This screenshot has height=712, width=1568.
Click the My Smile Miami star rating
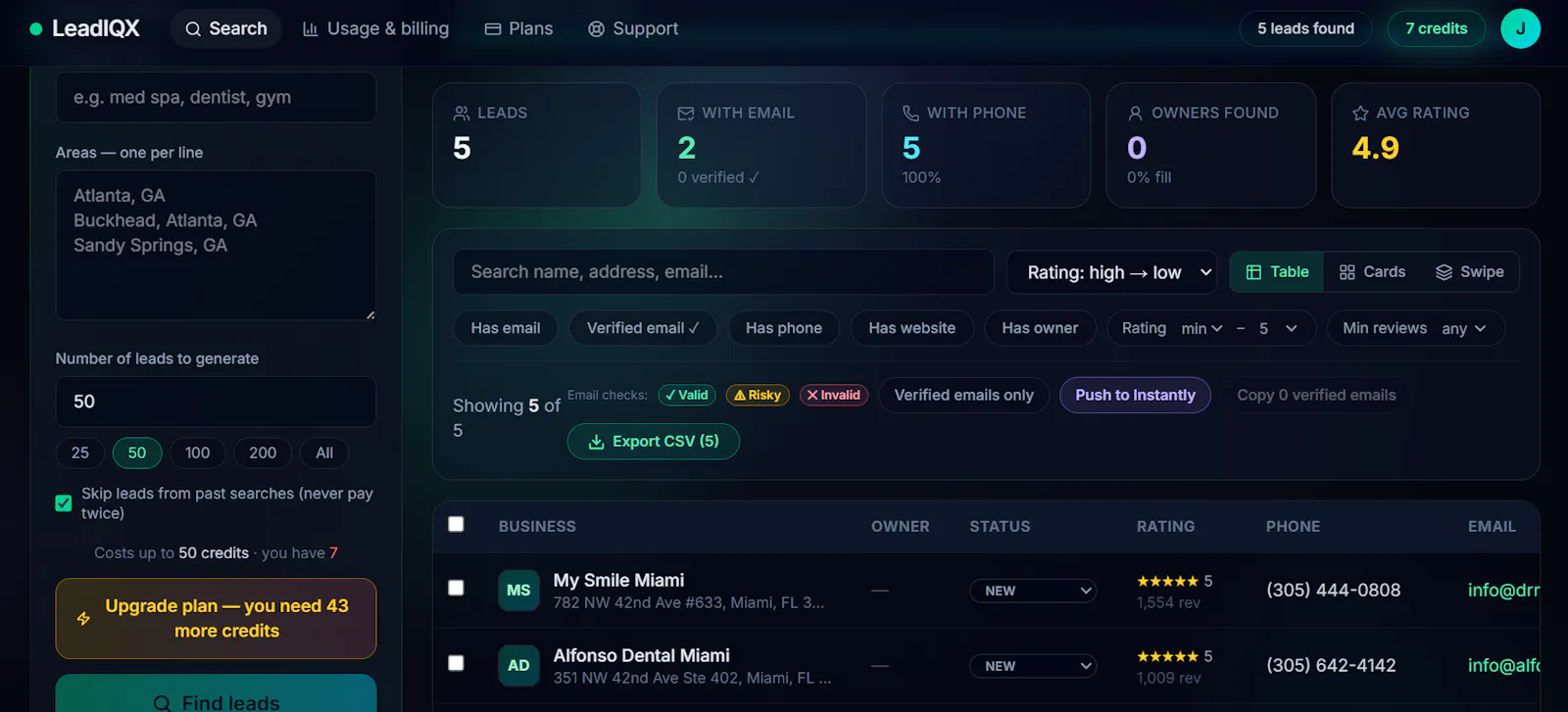click(x=1167, y=581)
